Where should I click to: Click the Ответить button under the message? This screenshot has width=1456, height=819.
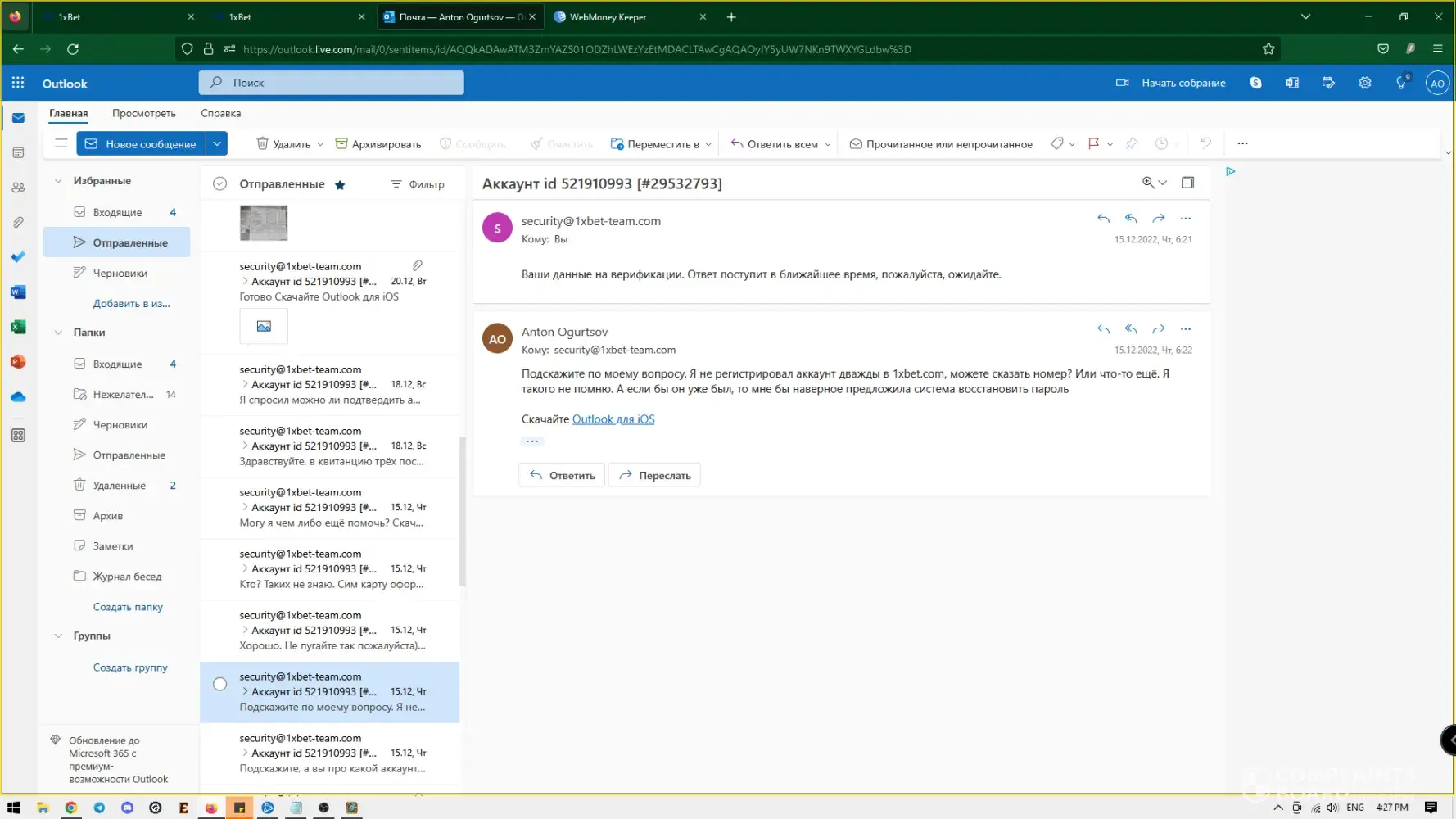[x=562, y=475]
